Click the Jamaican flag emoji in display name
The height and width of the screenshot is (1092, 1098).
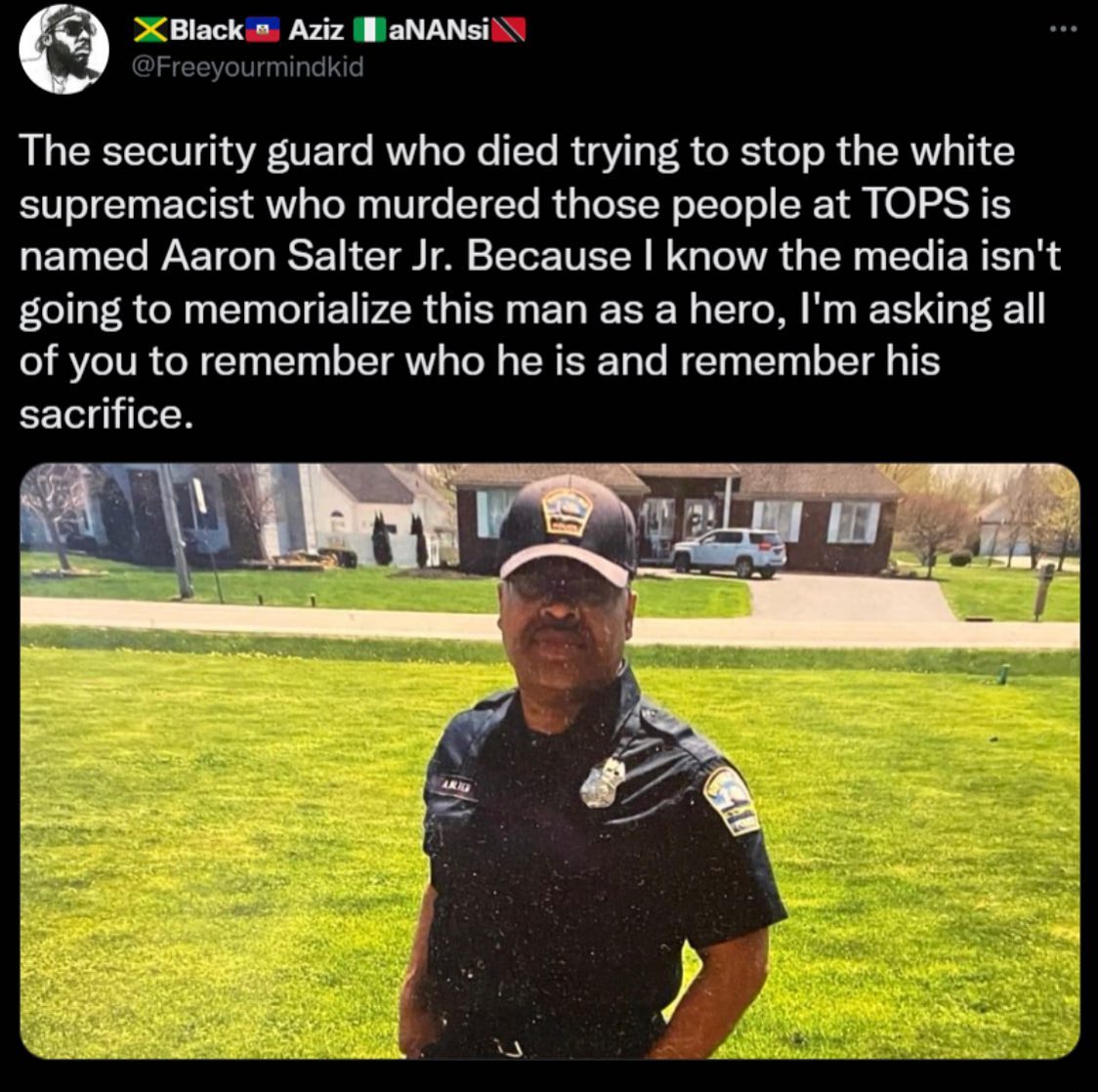pos(151,30)
